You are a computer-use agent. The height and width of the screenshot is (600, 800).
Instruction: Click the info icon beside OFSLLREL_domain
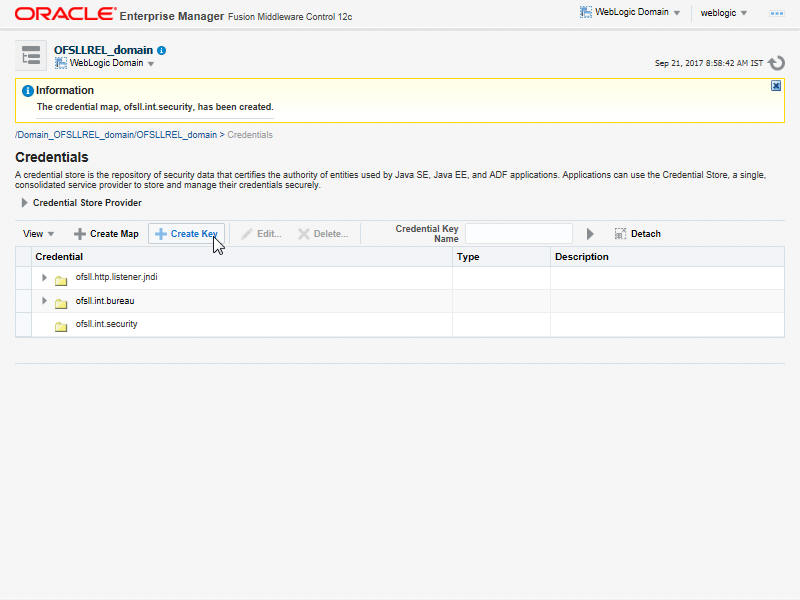click(162, 51)
